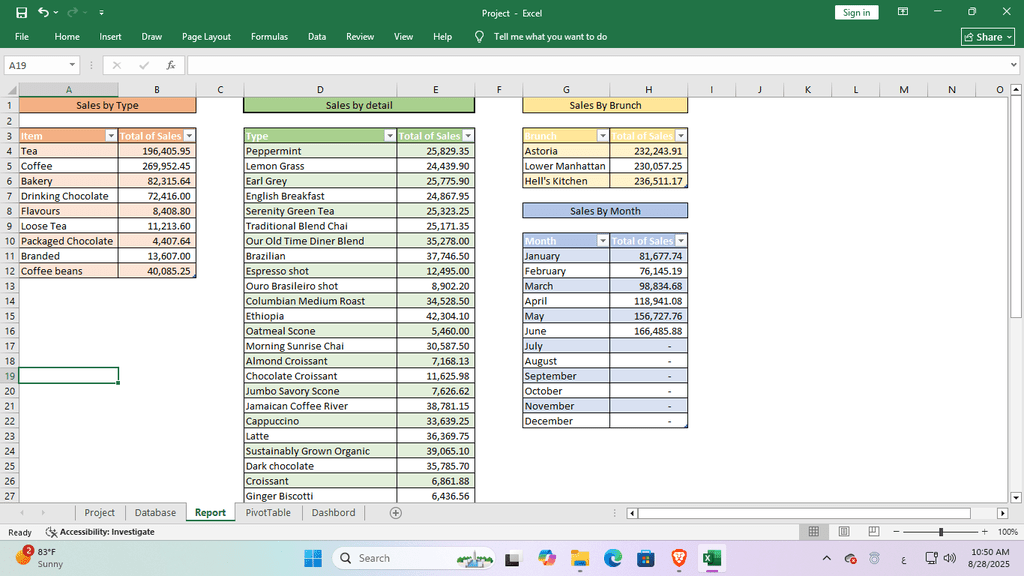Viewport: 1024px width, 576px height.
Task: Click the Undo arrow icon
Action: point(43,13)
